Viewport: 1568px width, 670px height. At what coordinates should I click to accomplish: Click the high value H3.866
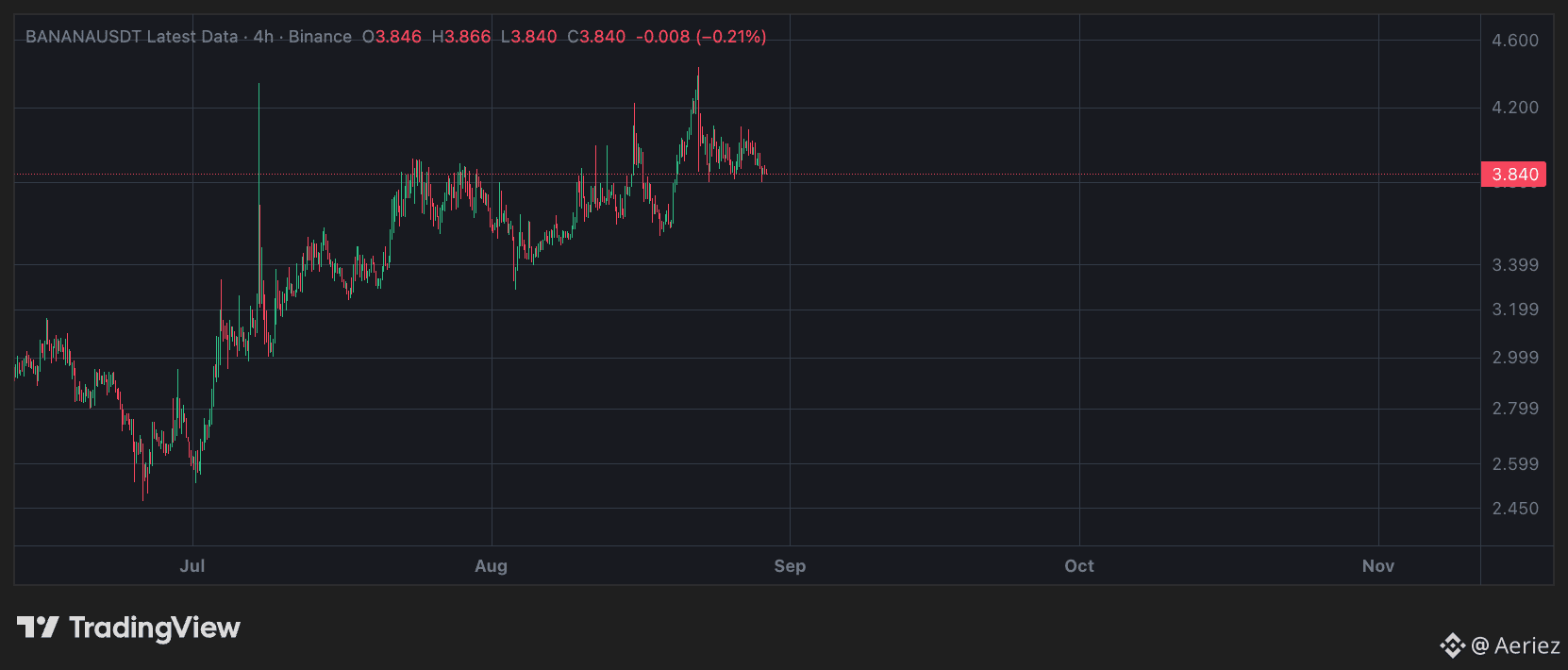[x=461, y=37]
